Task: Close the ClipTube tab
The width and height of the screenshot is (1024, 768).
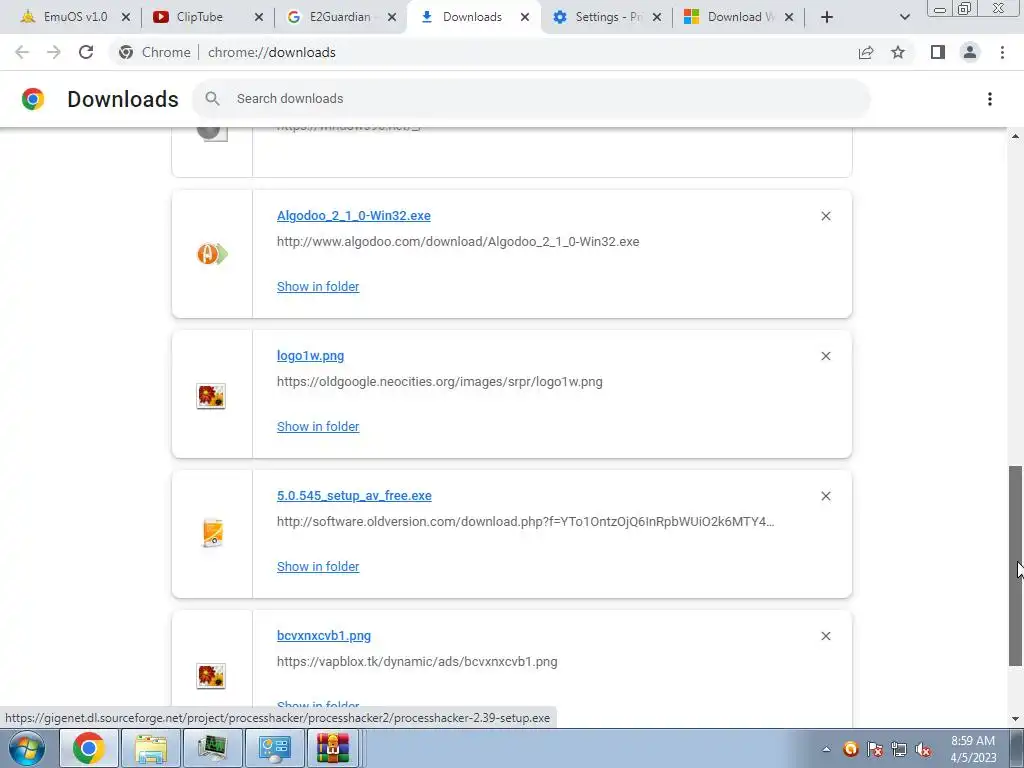Action: pyautogui.click(x=259, y=17)
